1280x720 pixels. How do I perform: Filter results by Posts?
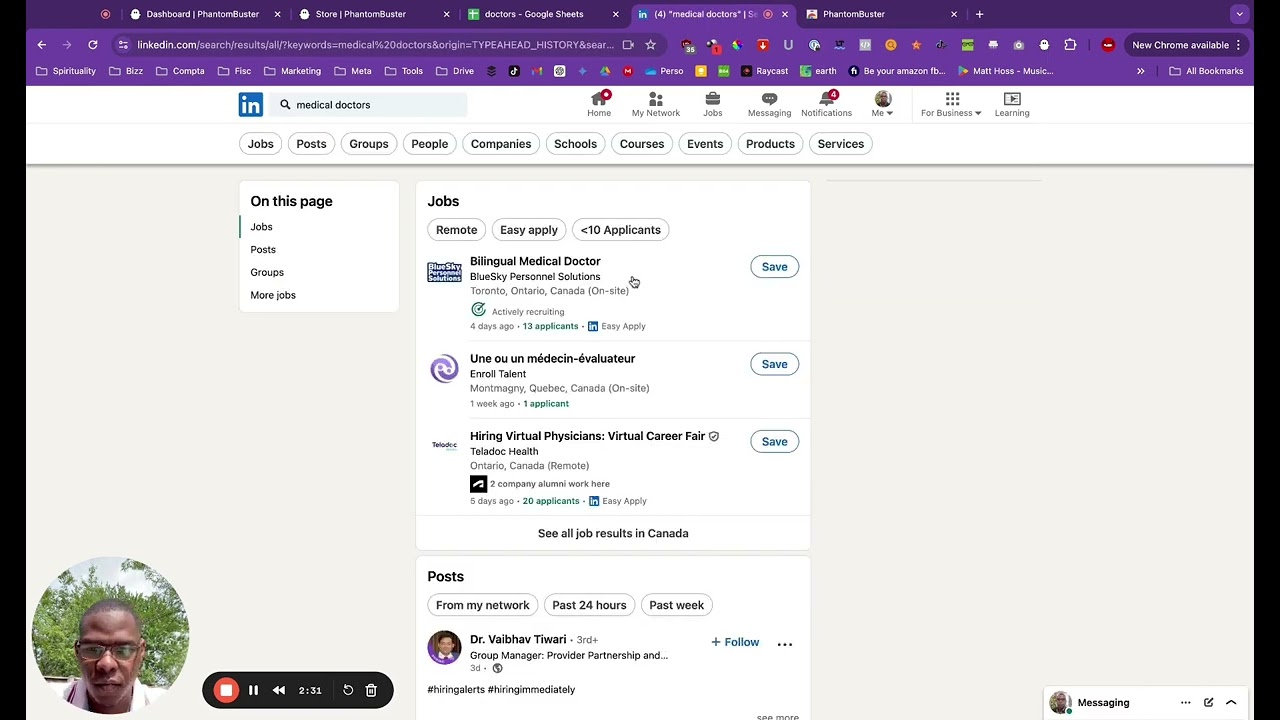pyautogui.click(x=311, y=144)
